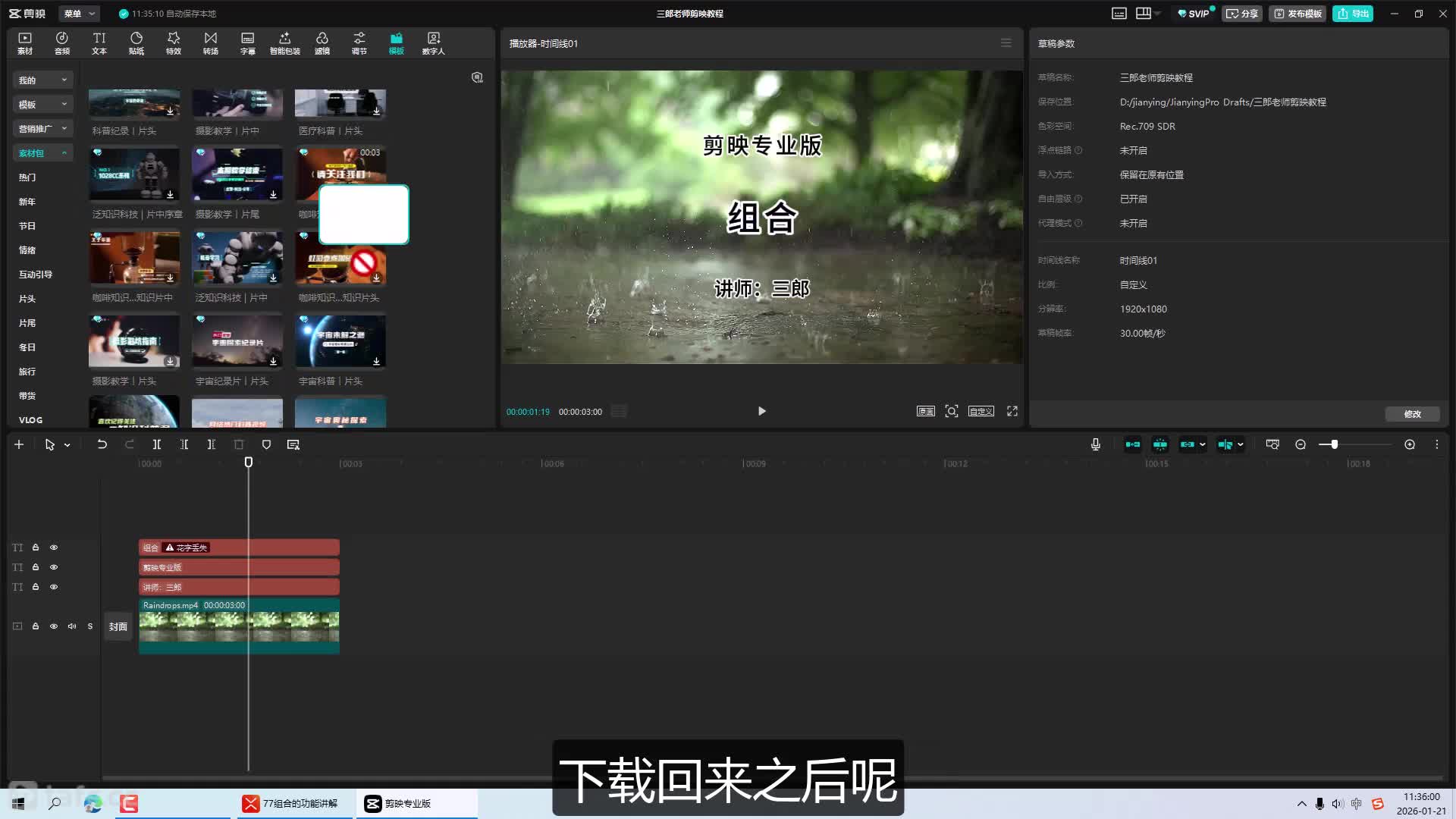Viewport: 1456px width, 819px height.
Task: Mute the Raindrops.mp4 video track audio
Action: 72,626
